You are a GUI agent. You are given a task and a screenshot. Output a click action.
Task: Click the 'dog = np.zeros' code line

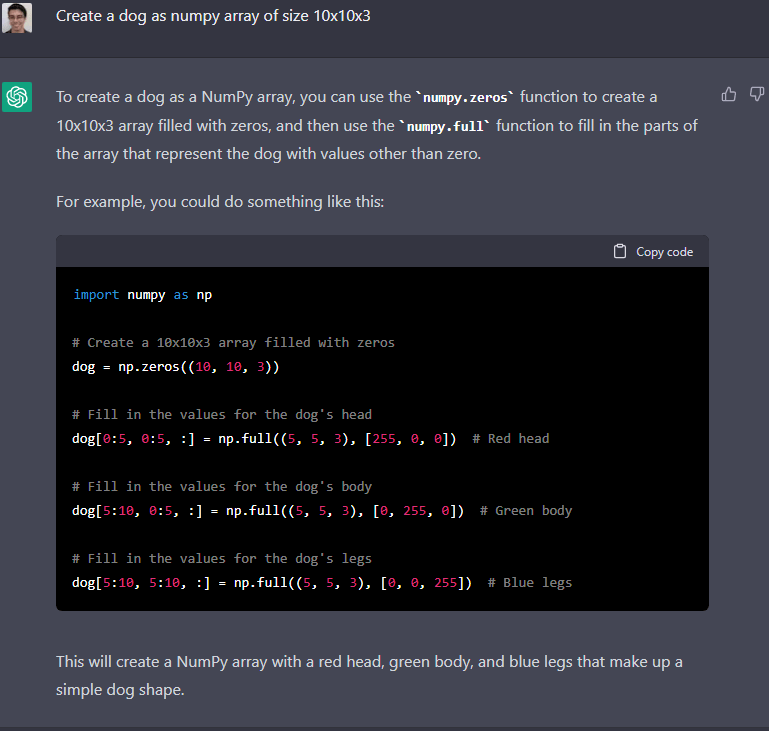[176, 367]
